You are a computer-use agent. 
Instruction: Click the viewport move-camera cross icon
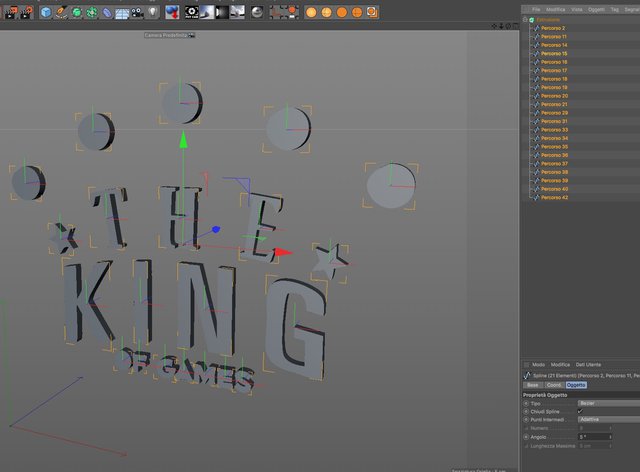point(494,26)
